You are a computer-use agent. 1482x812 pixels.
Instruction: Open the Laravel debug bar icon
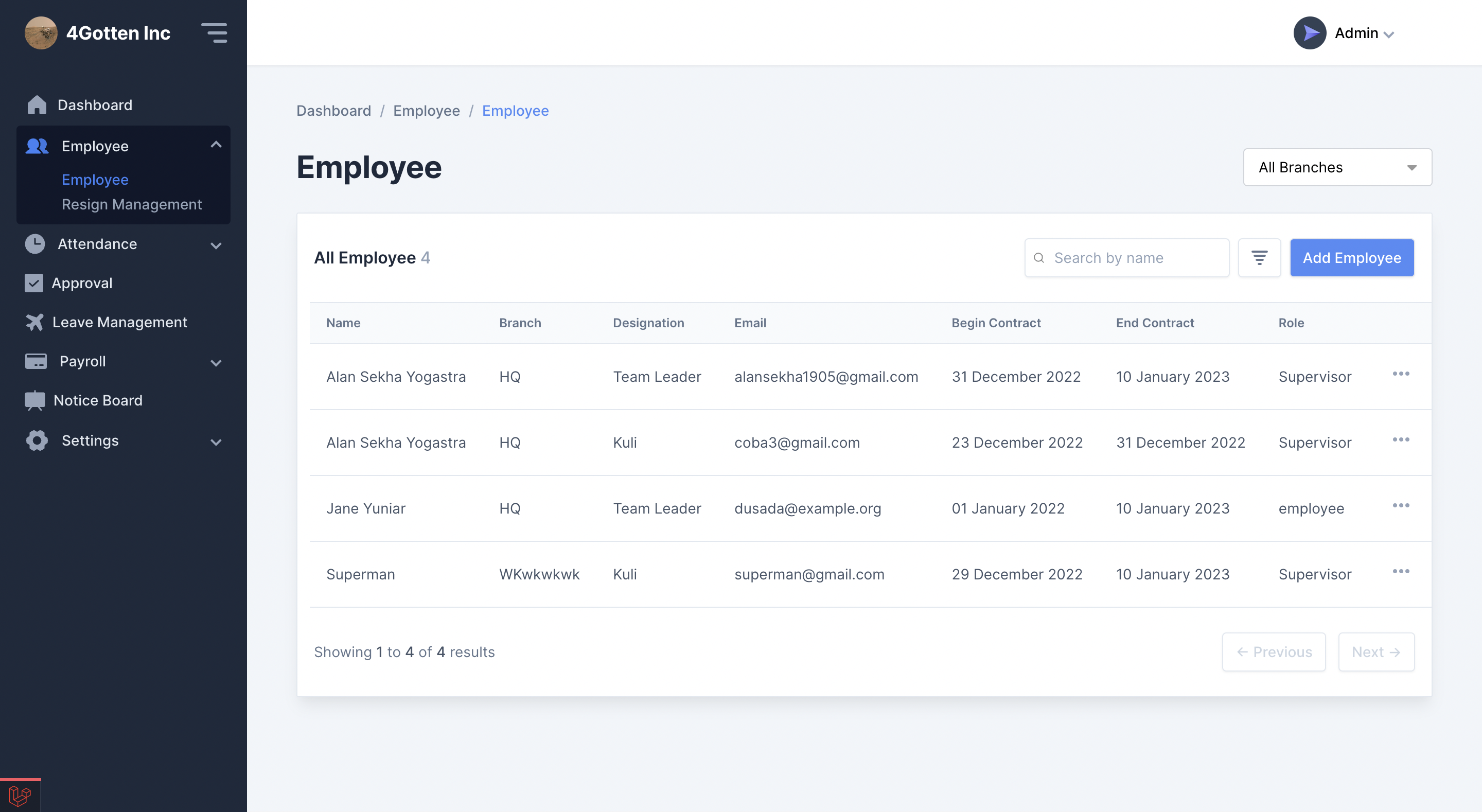point(20,796)
